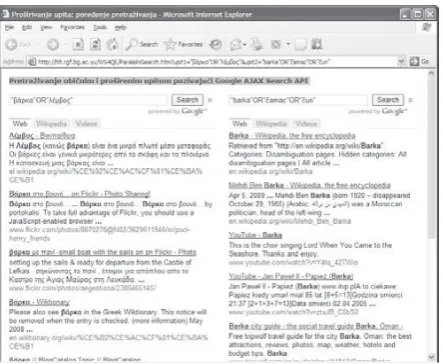Click the Mail envelope toolbar icon

click(236, 44)
